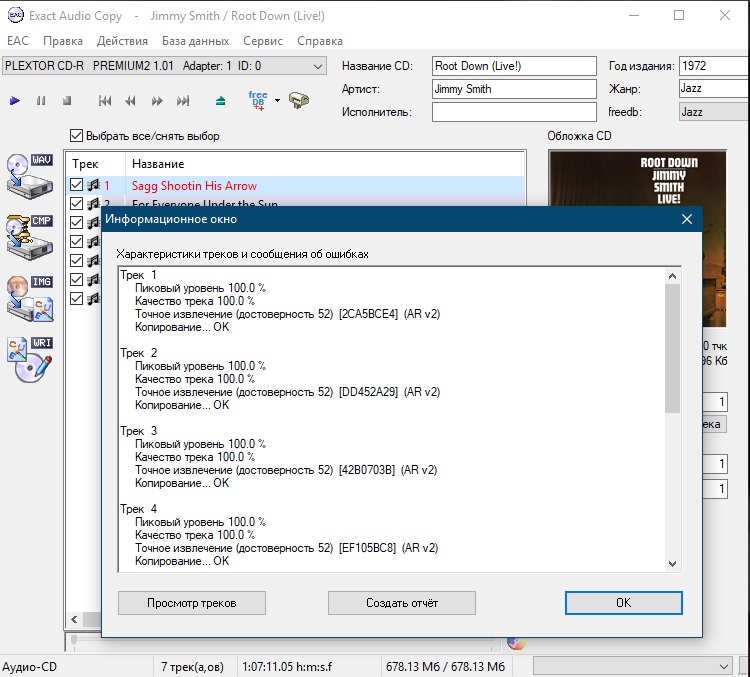Viewport: 750px width, 677px height.
Task: Edit the Артист field Jimmy Smith
Action: click(514, 89)
